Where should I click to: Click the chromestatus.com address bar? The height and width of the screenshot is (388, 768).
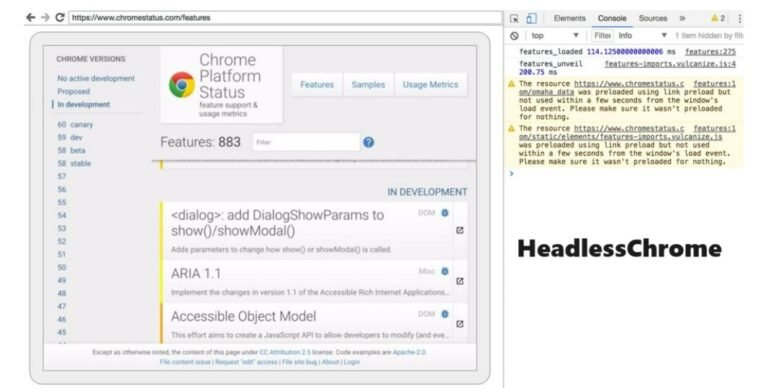pyautogui.click(x=285, y=18)
